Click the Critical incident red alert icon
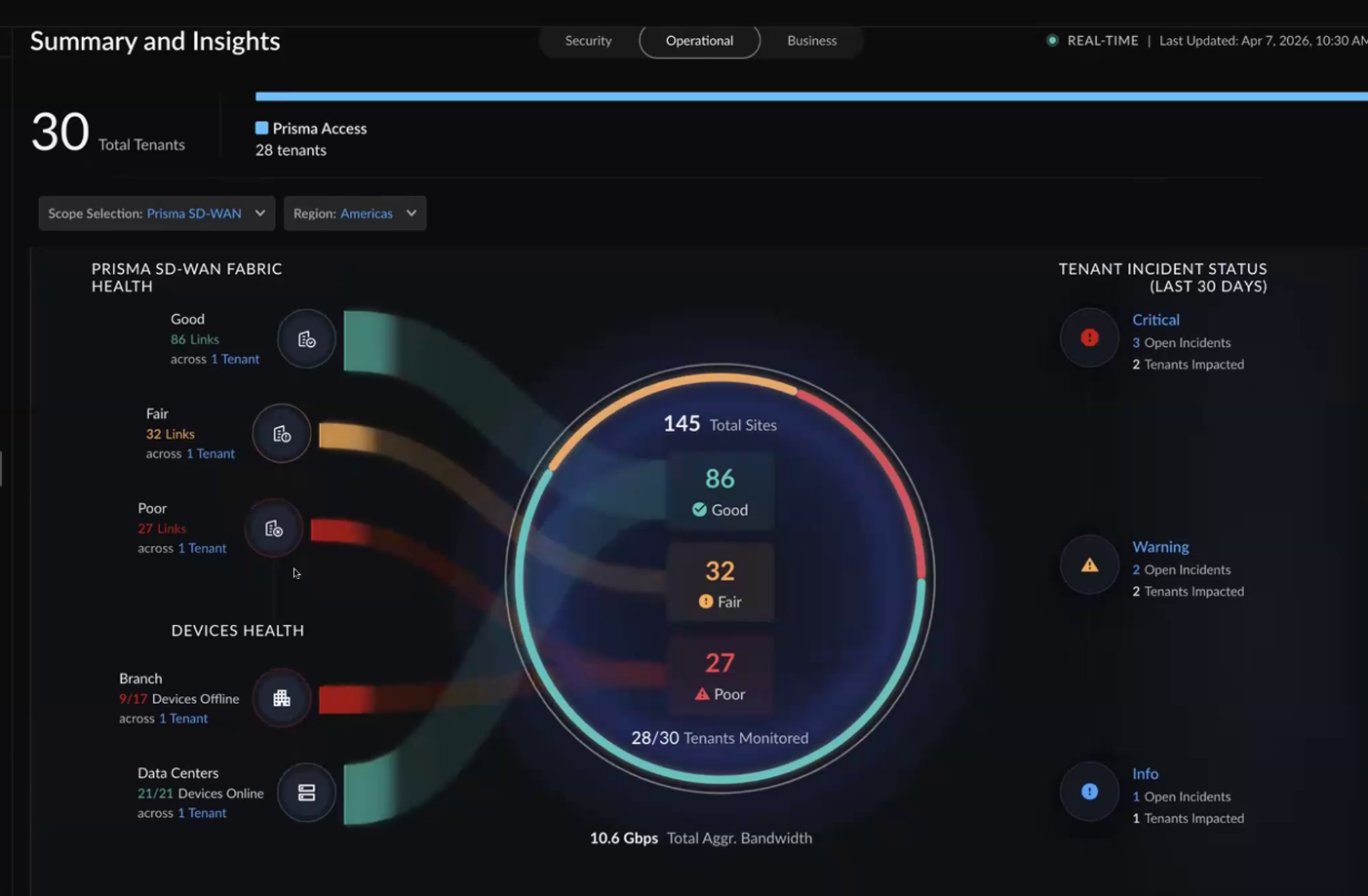The height and width of the screenshot is (896, 1368). [x=1089, y=337]
